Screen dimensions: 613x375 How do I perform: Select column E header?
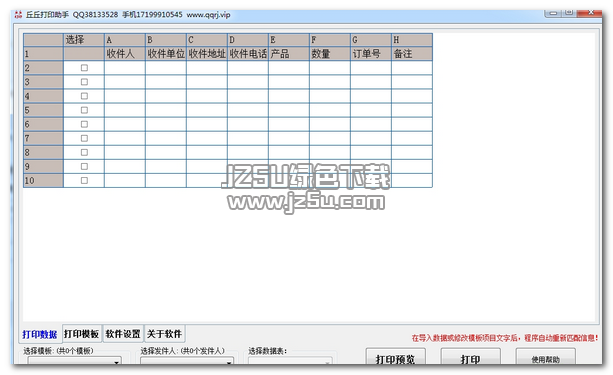point(289,40)
